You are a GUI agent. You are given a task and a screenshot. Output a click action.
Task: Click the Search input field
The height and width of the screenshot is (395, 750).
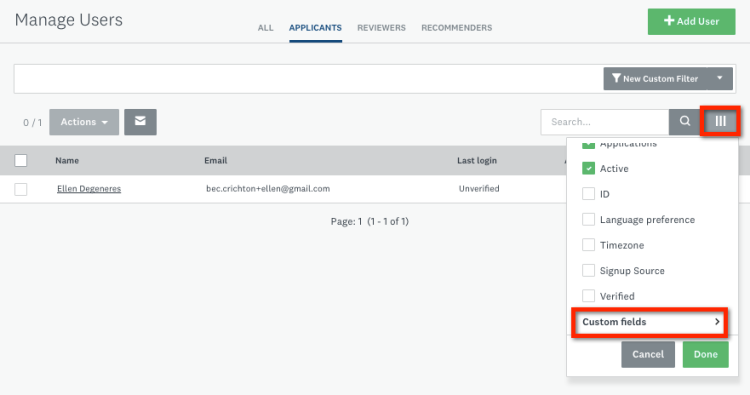click(x=605, y=122)
